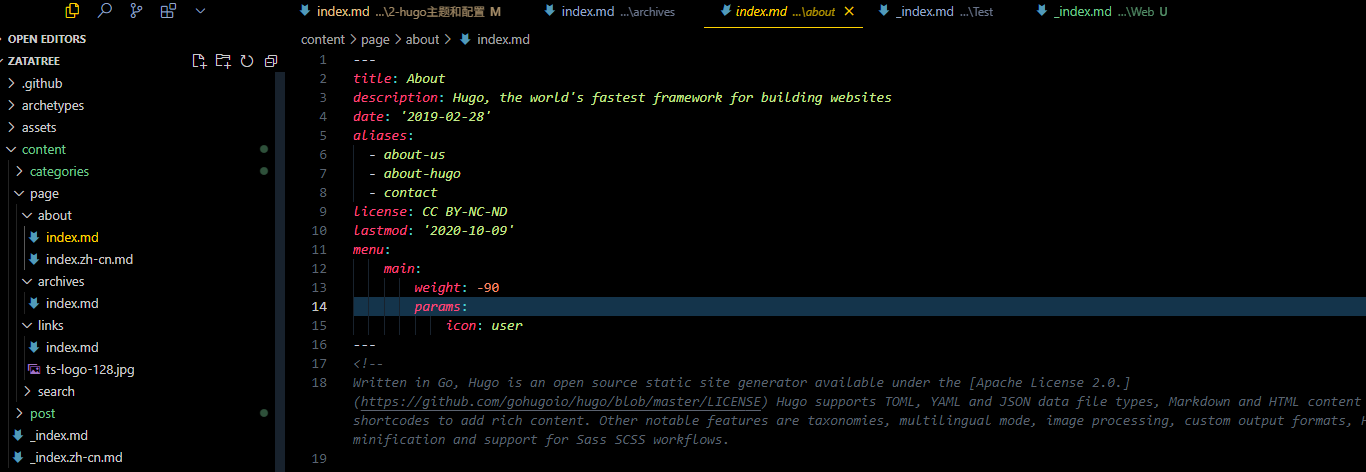Place cursor on 'title: About' line

(399, 78)
